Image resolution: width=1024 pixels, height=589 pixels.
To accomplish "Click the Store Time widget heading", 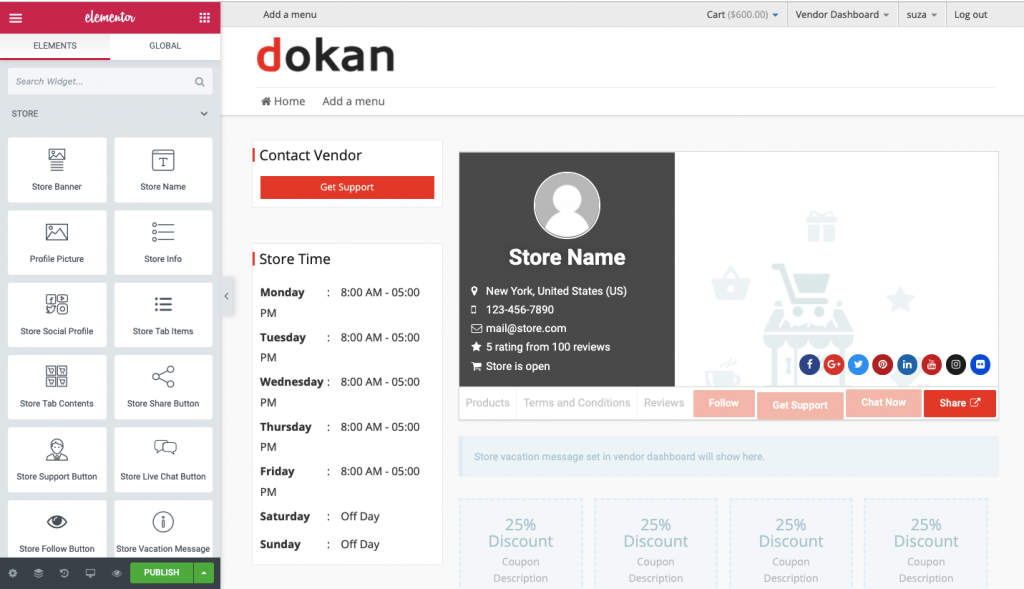I will coord(295,259).
